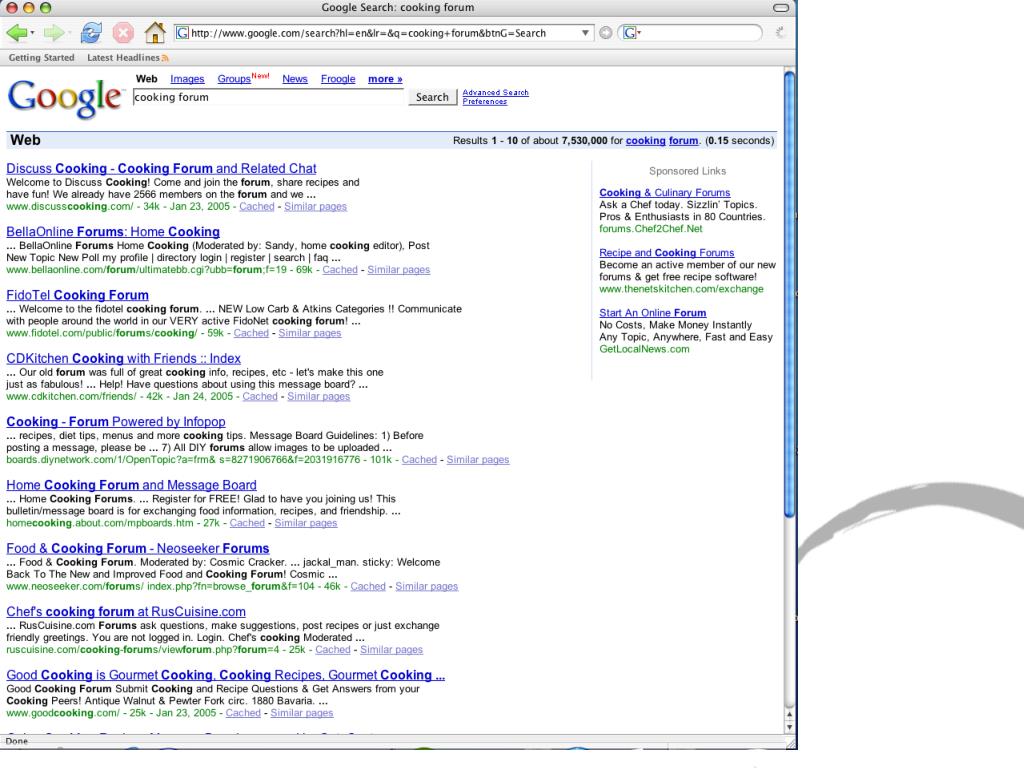
Task: Open the Back button history dropdown arrow
Action: [33, 33]
